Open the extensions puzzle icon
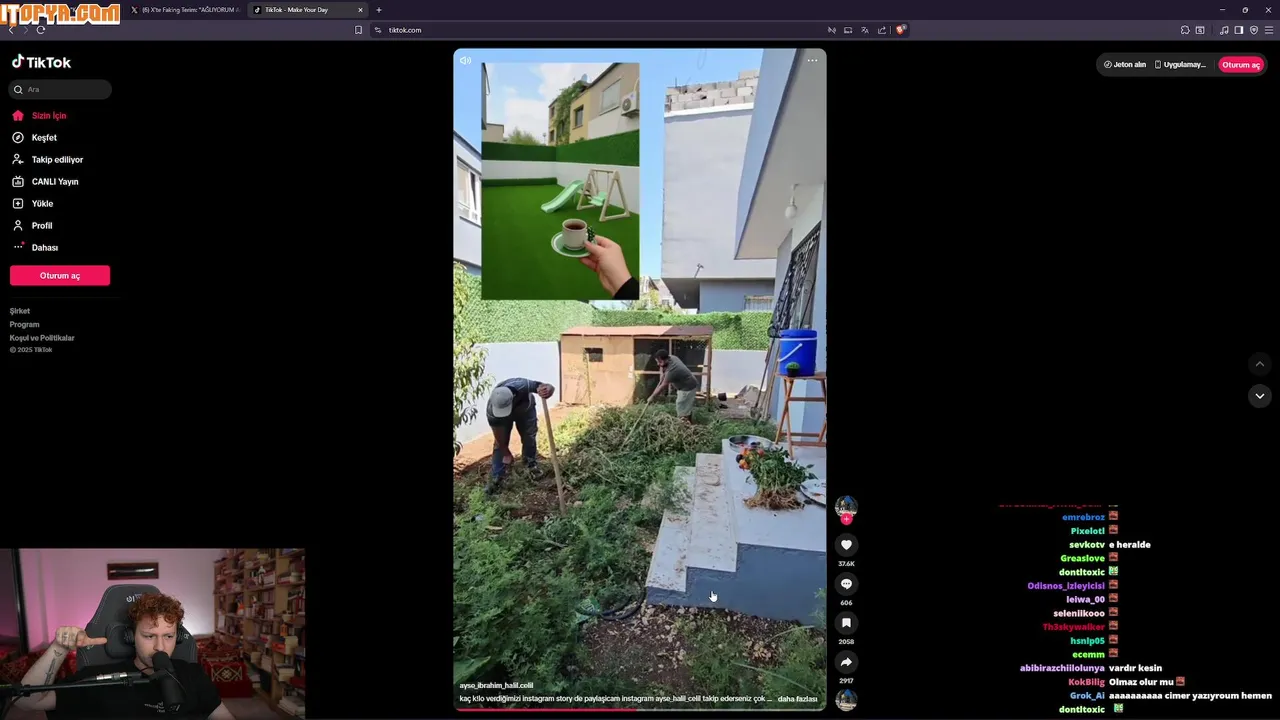 pos(1185,30)
